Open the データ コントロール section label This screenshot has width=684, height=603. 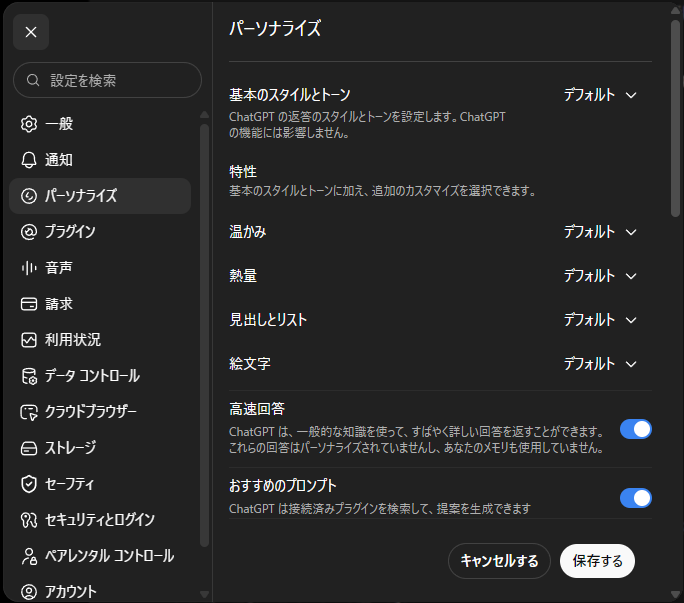tap(92, 376)
